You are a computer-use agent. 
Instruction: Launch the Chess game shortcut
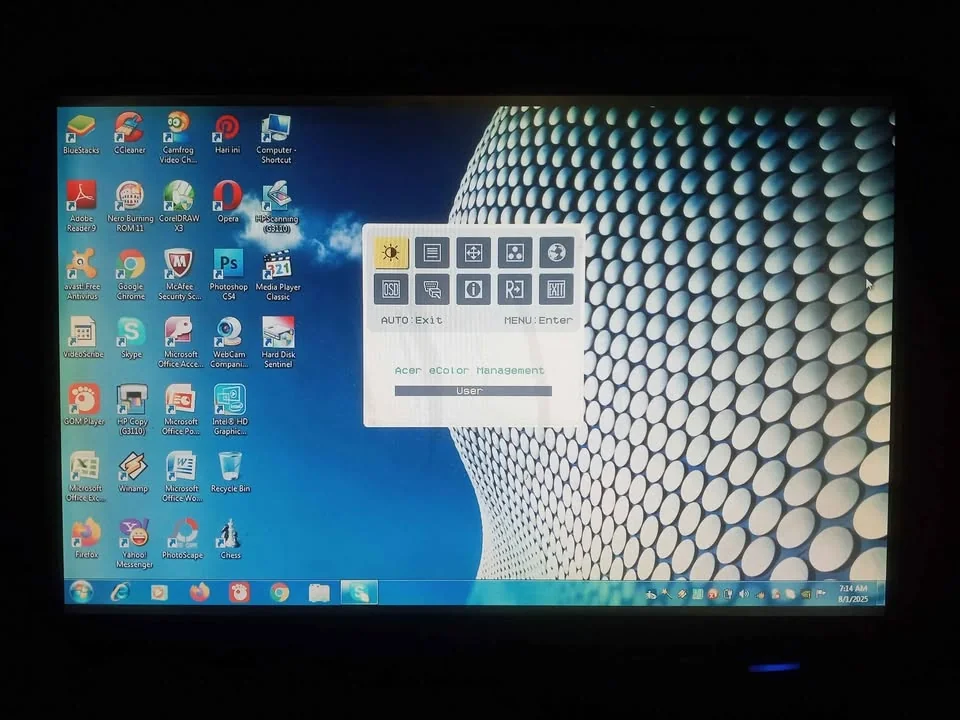(230, 539)
